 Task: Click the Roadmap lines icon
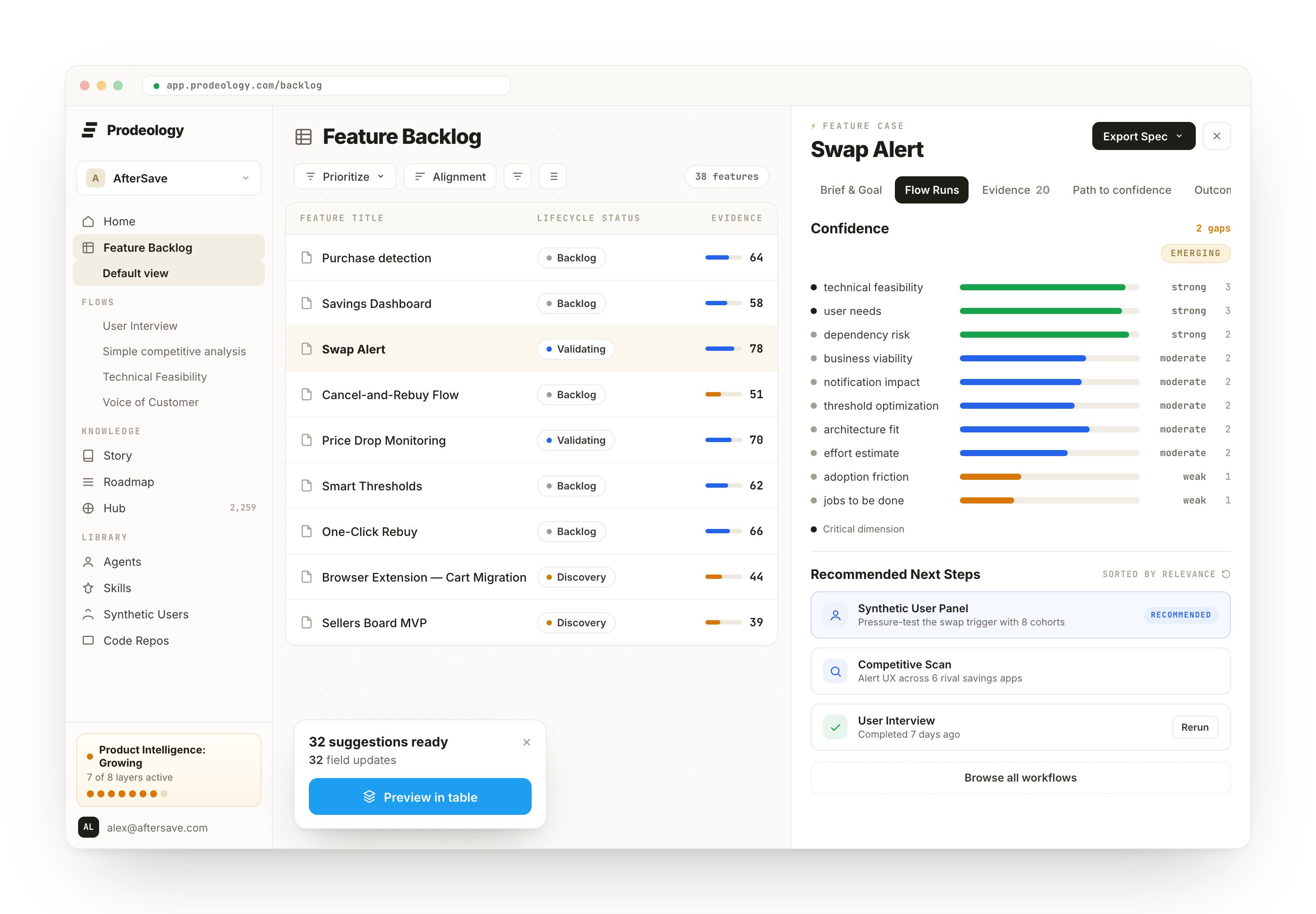coord(88,482)
